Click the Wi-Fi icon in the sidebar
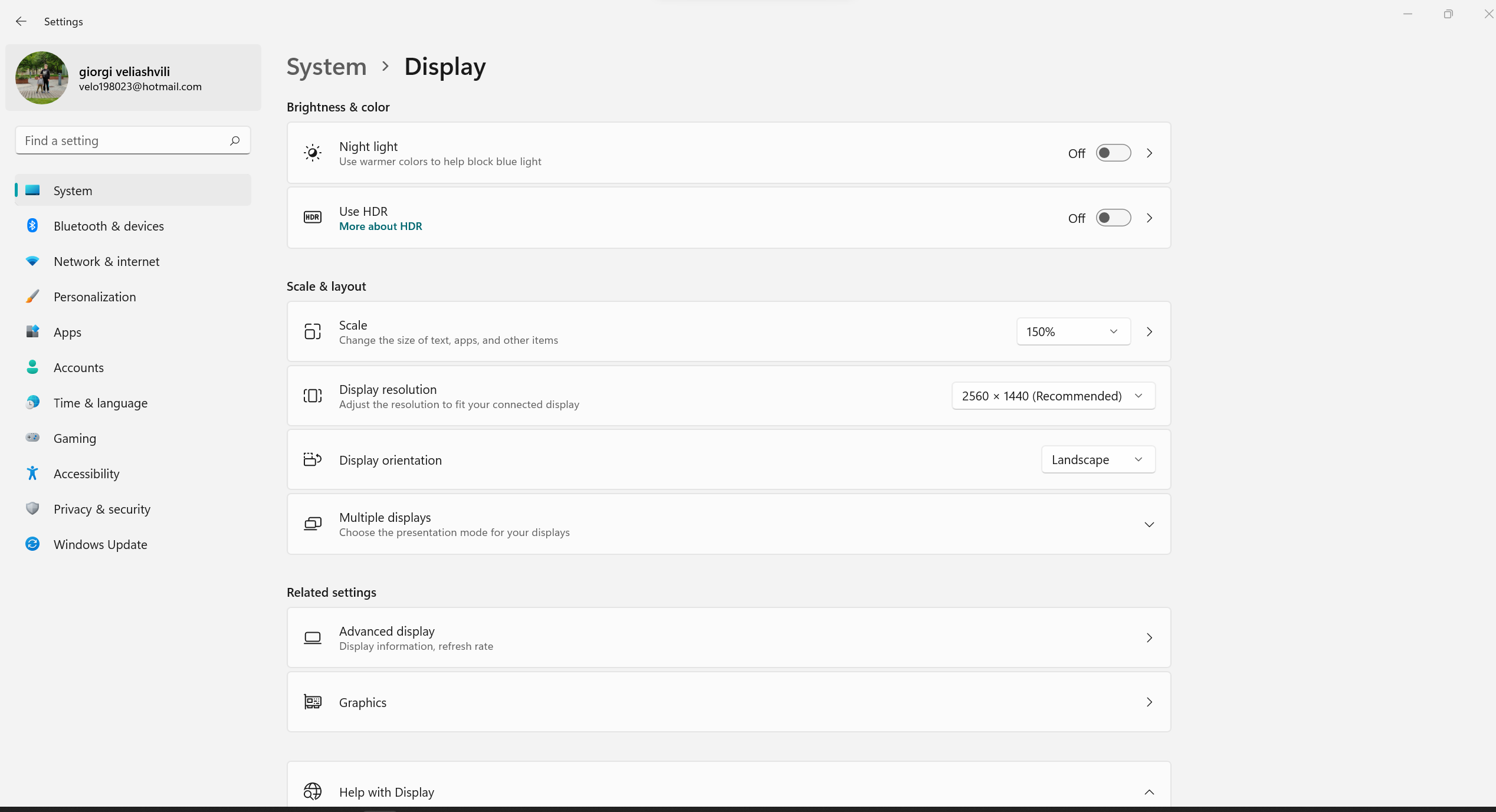Screen dimensions: 1496x812 (32, 261)
